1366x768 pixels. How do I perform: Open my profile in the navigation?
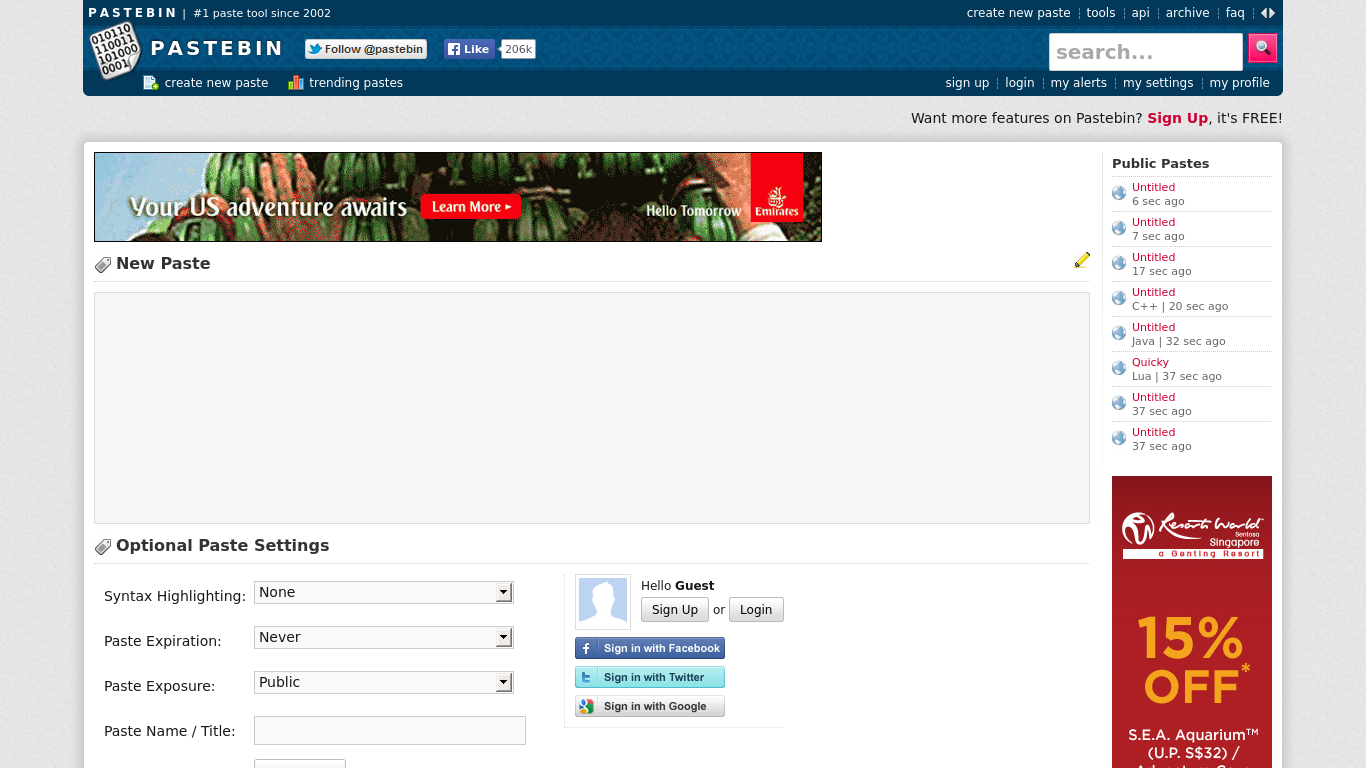[x=1240, y=83]
